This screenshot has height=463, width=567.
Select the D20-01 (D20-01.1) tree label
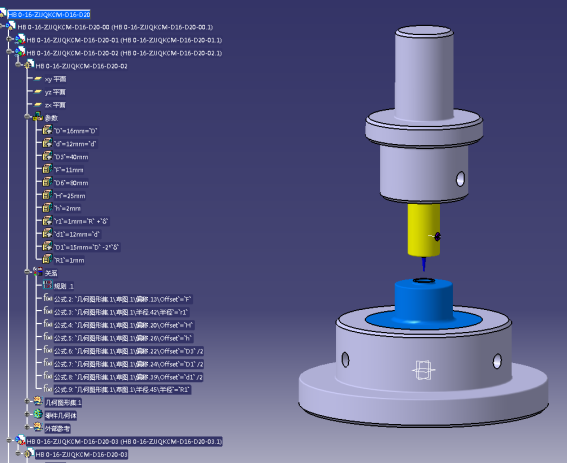click(124, 40)
